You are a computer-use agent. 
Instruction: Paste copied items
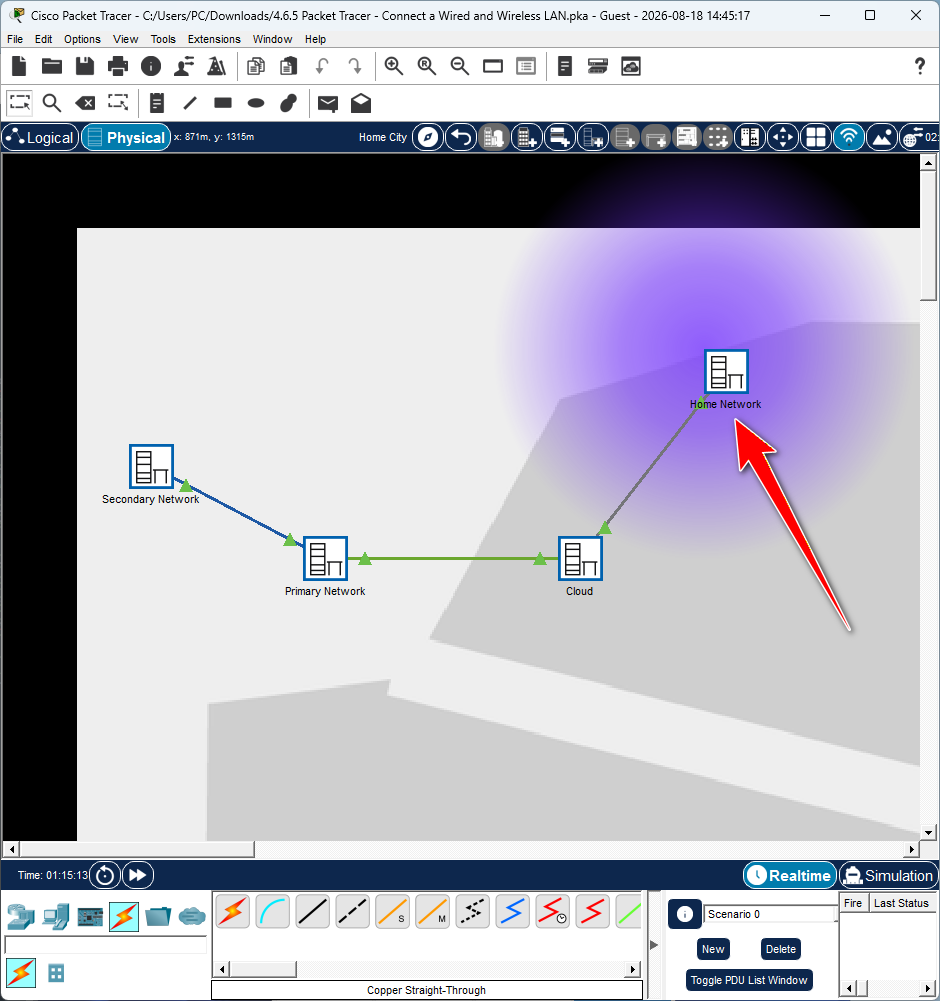pyautogui.click(x=289, y=66)
